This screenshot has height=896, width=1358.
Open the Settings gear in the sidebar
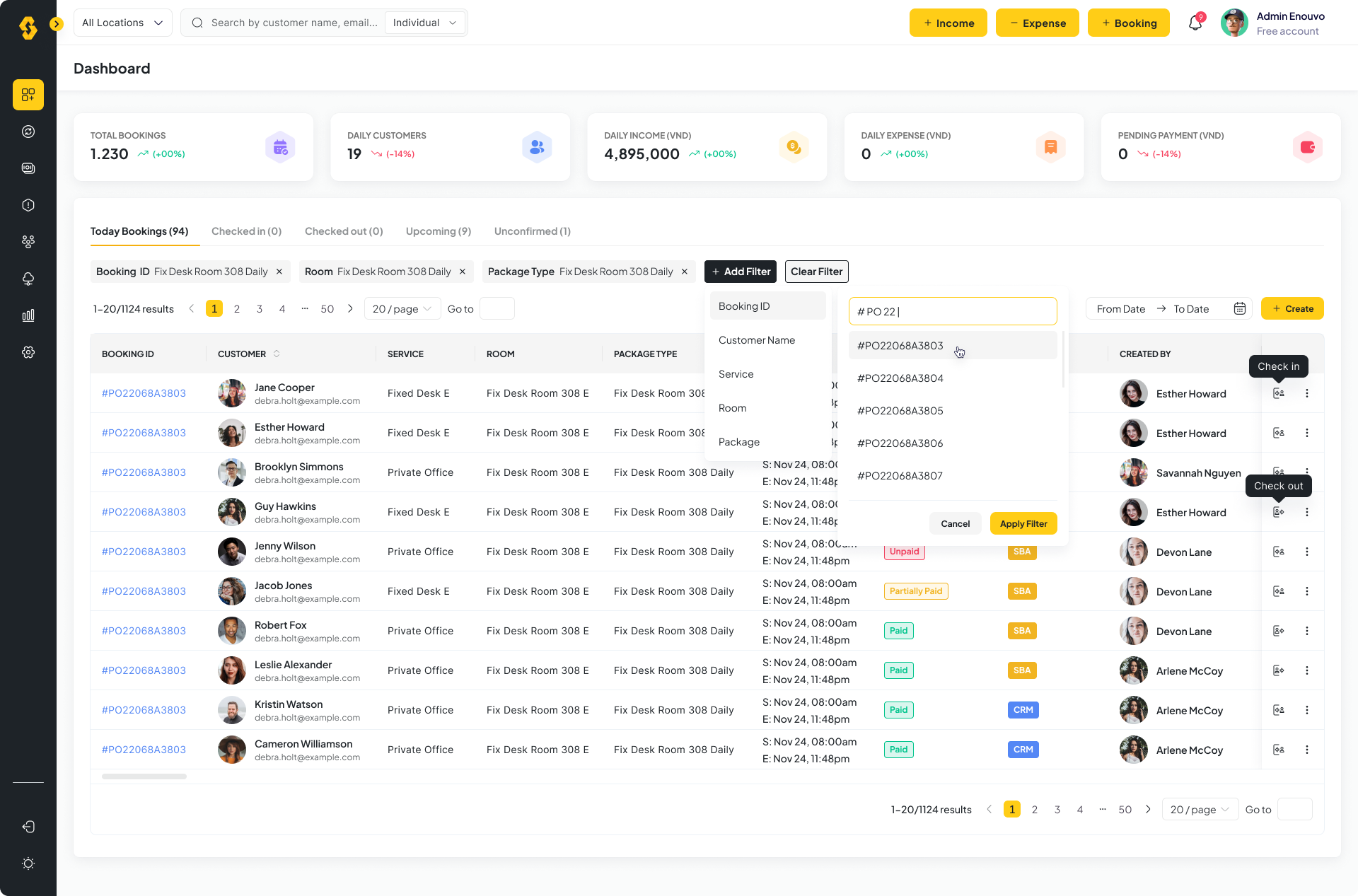[x=28, y=352]
